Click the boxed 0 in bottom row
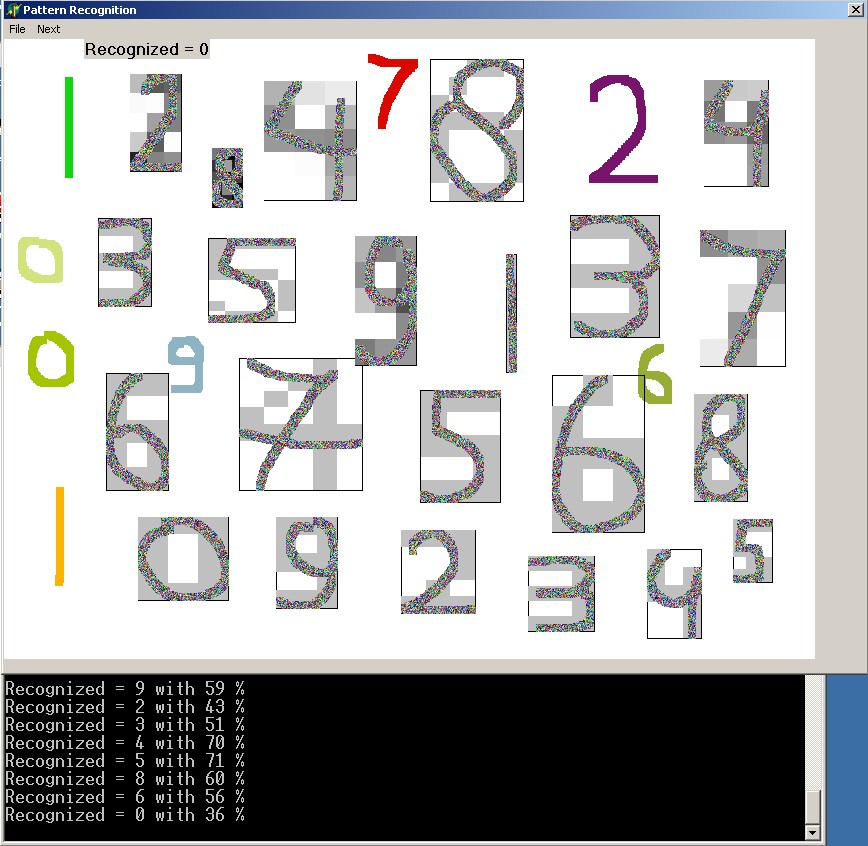The image size is (868, 846). click(183, 558)
